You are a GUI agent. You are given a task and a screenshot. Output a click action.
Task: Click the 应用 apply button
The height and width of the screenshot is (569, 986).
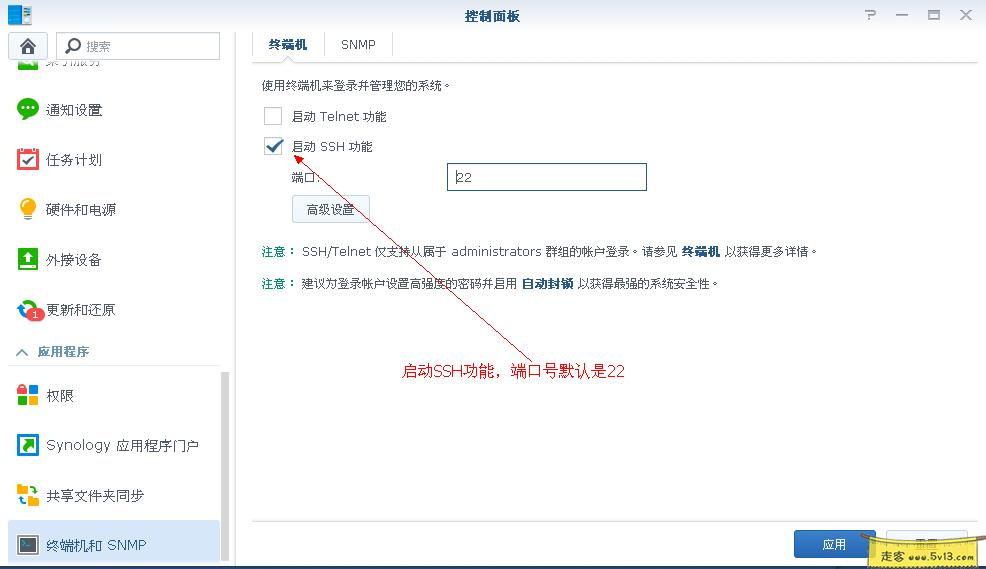834,544
